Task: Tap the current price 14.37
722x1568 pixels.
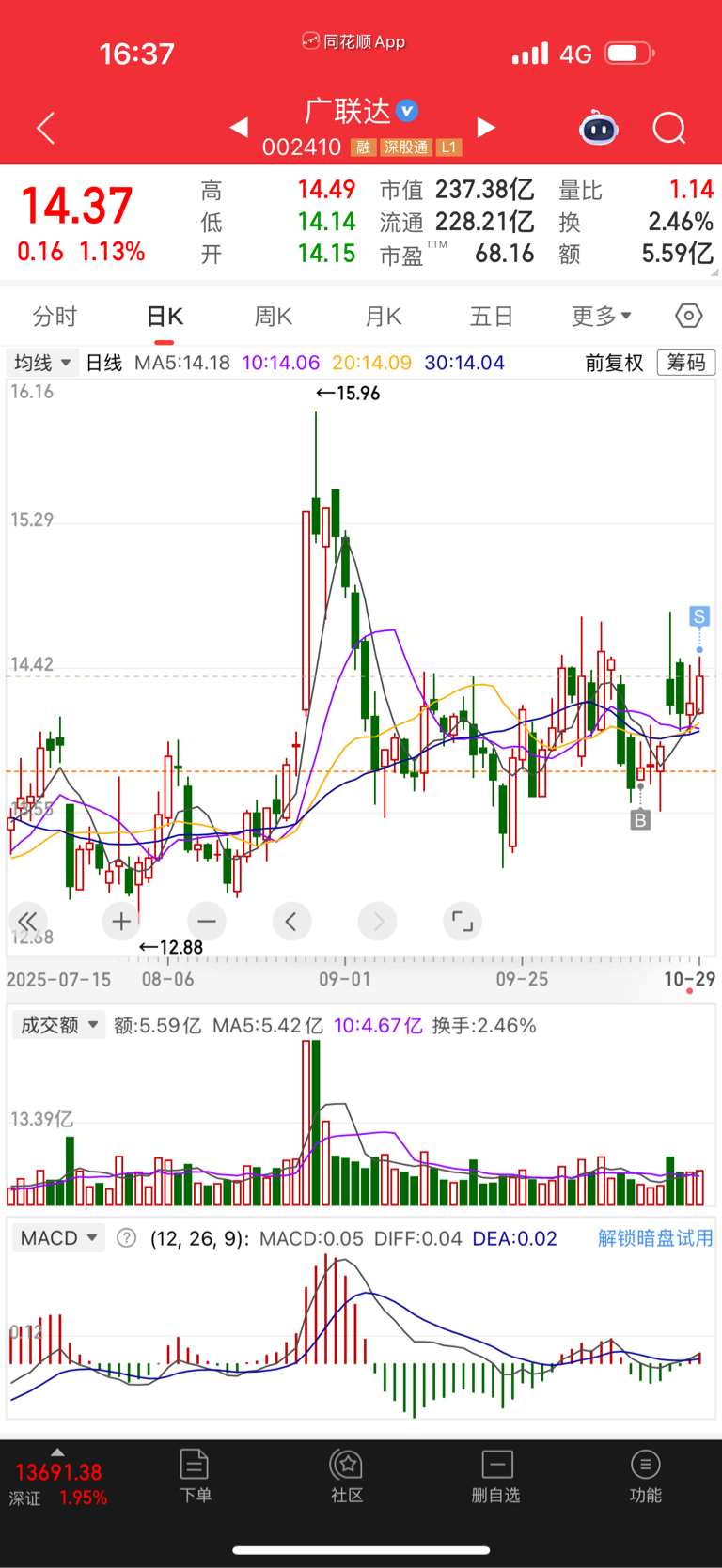Action: tap(77, 206)
